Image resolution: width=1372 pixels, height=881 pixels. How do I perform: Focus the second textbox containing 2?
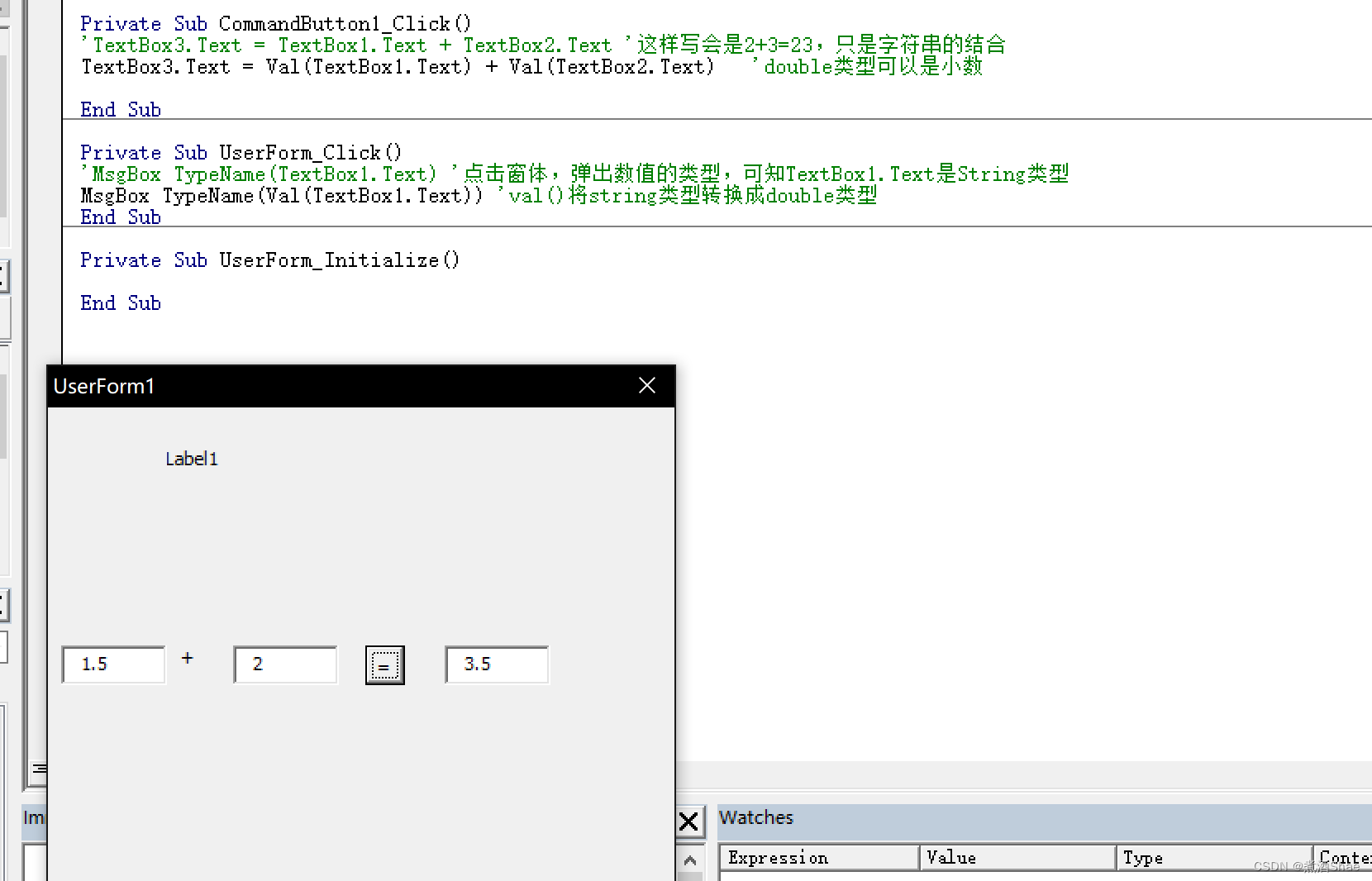click(285, 664)
